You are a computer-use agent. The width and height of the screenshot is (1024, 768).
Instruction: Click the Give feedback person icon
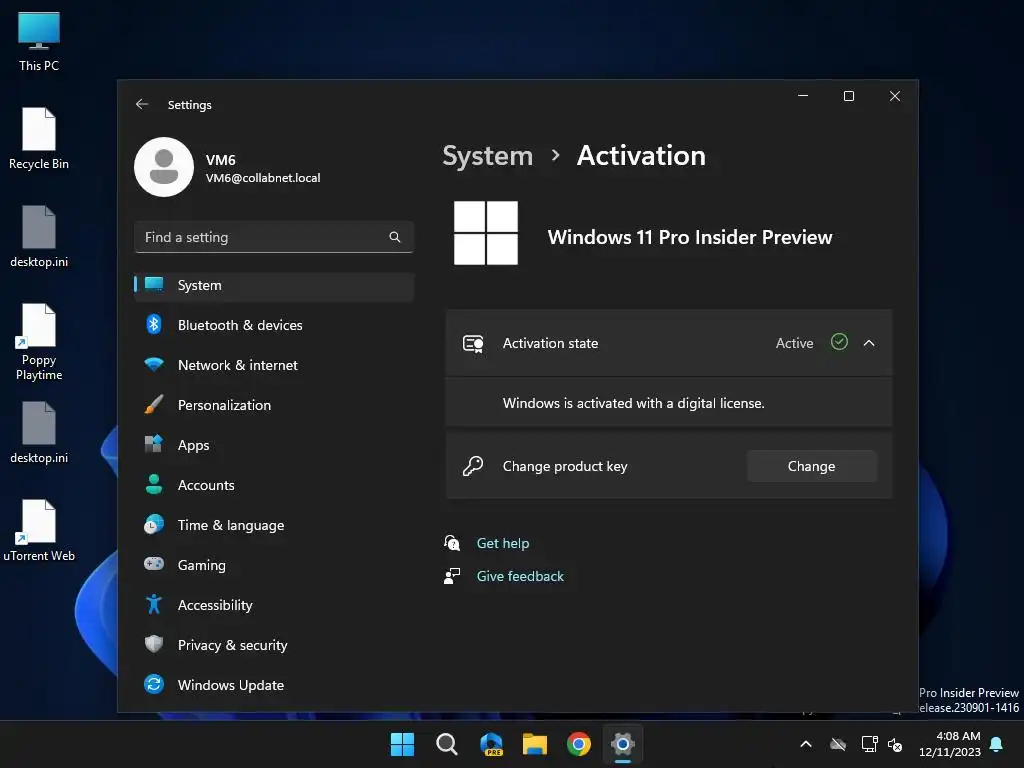point(452,576)
